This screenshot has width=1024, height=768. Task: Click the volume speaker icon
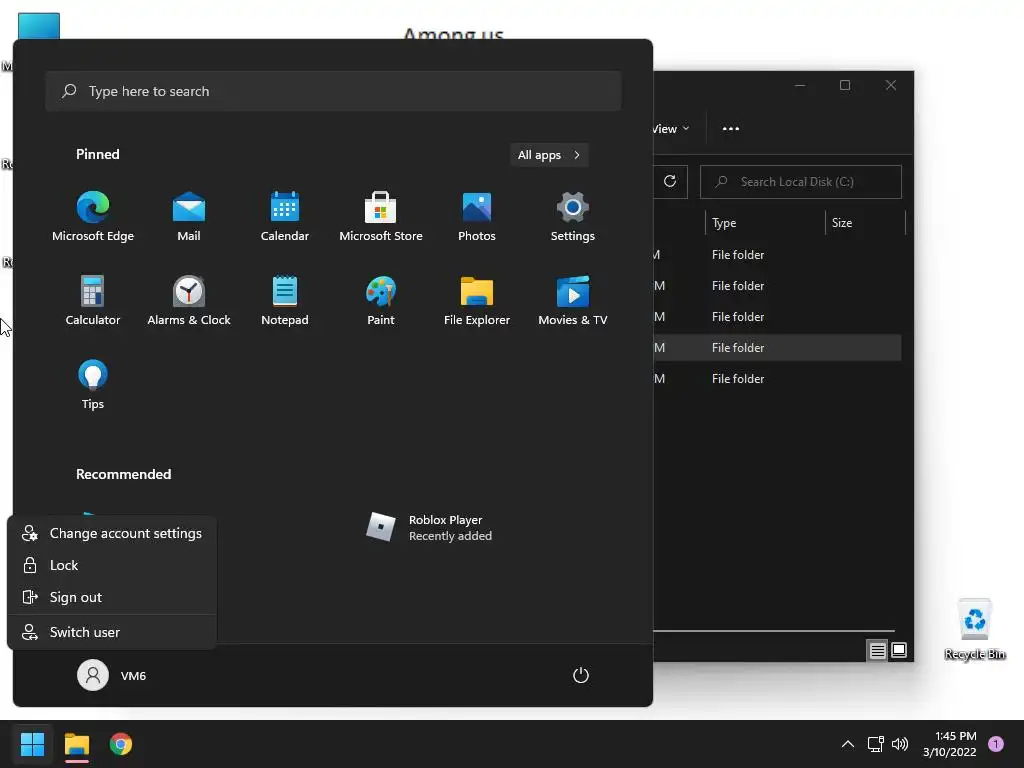click(x=900, y=744)
